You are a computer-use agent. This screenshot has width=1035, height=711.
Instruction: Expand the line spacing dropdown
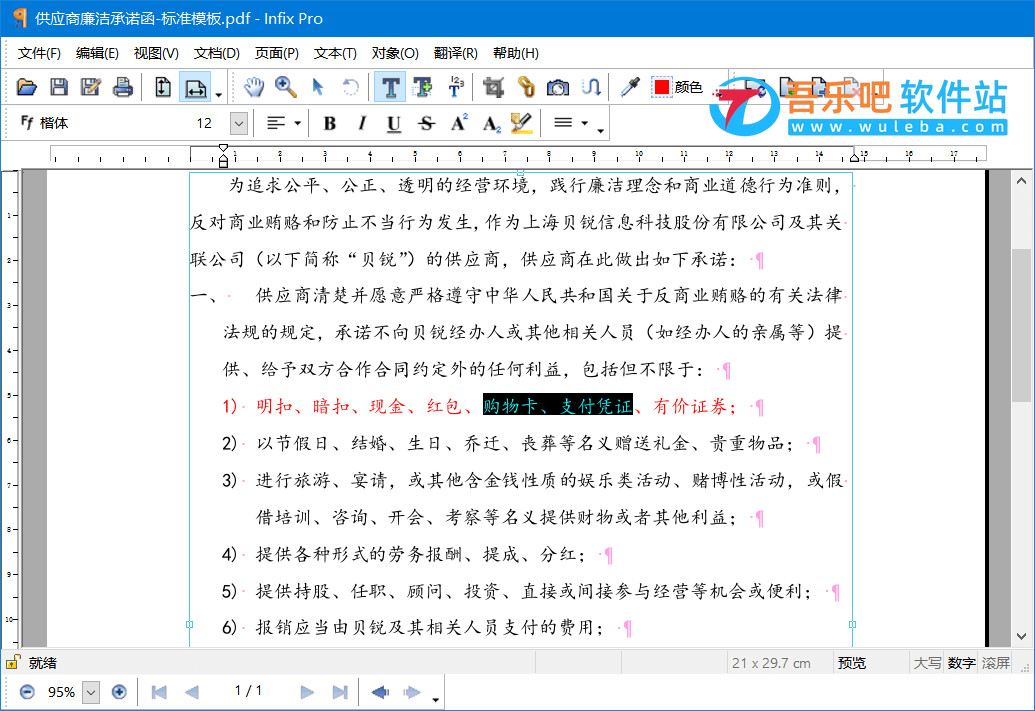pos(585,123)
